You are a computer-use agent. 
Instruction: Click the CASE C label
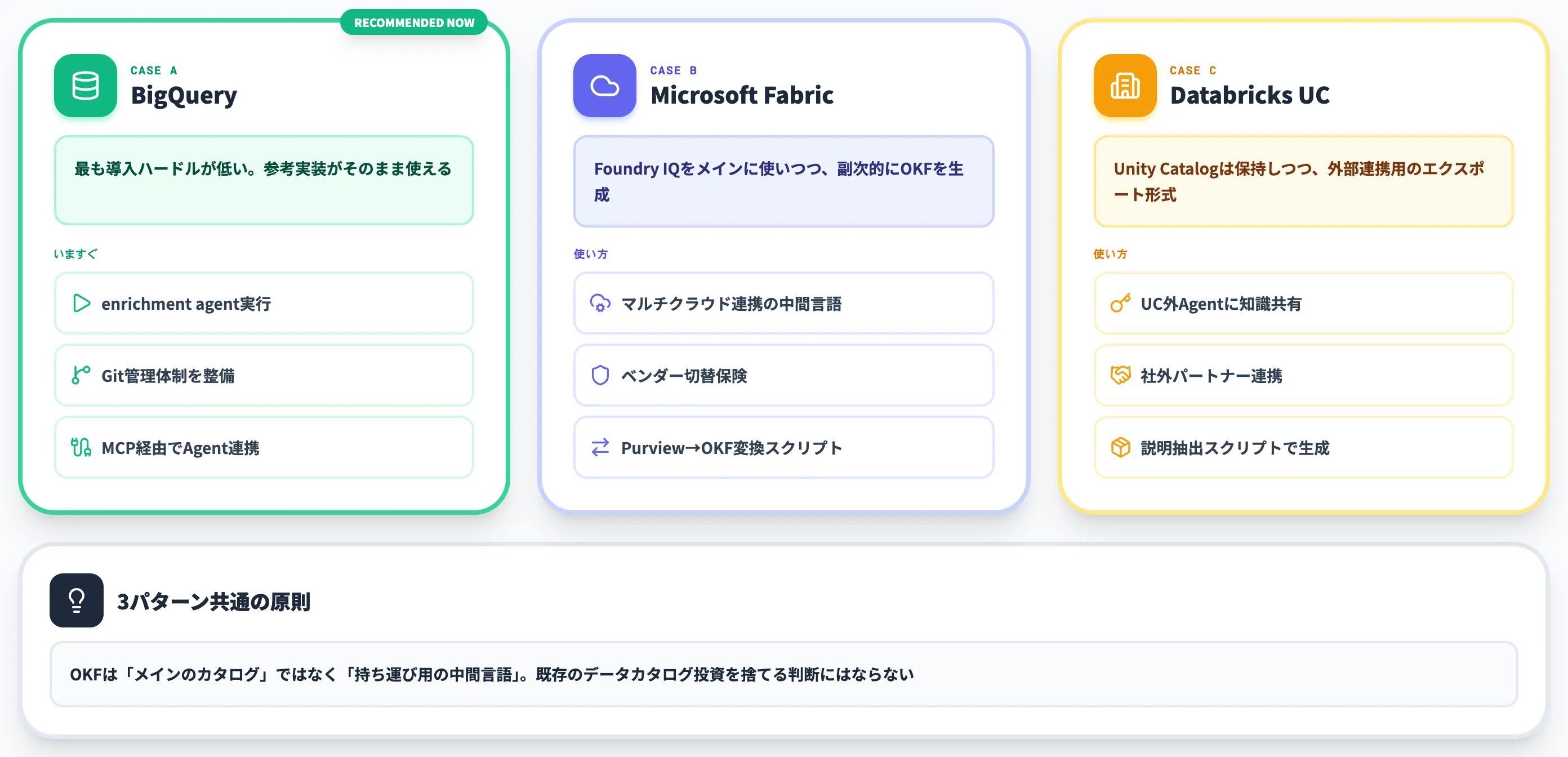pyautogui.click(x=1193, y=70)
